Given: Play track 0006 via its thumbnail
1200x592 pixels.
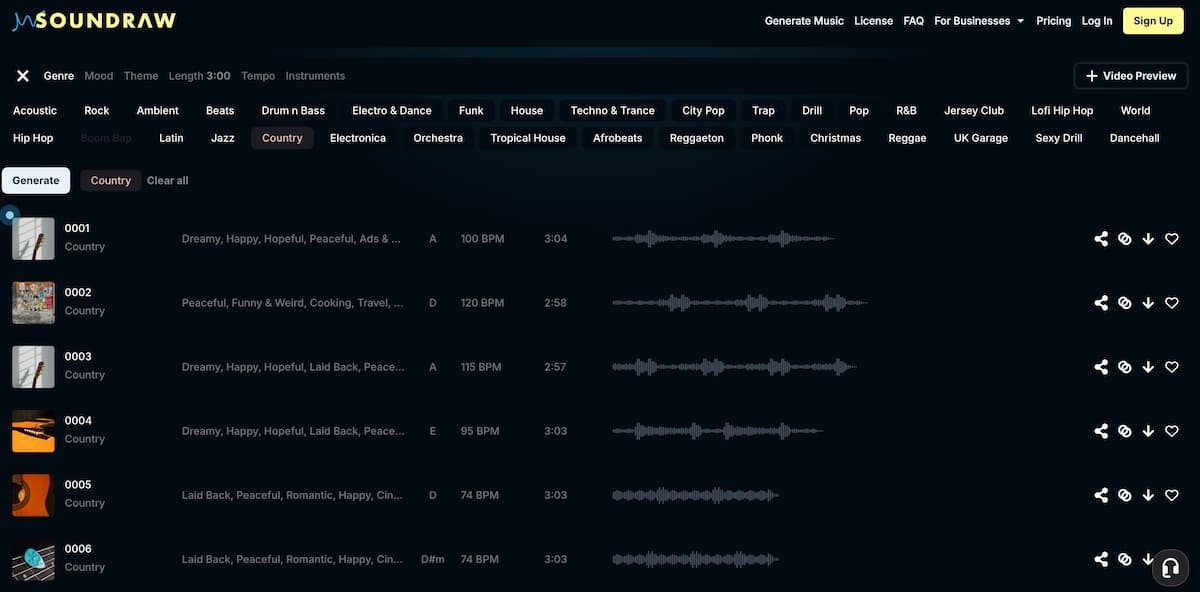Looking at the screenshot, I should click(x=33, y=559).
